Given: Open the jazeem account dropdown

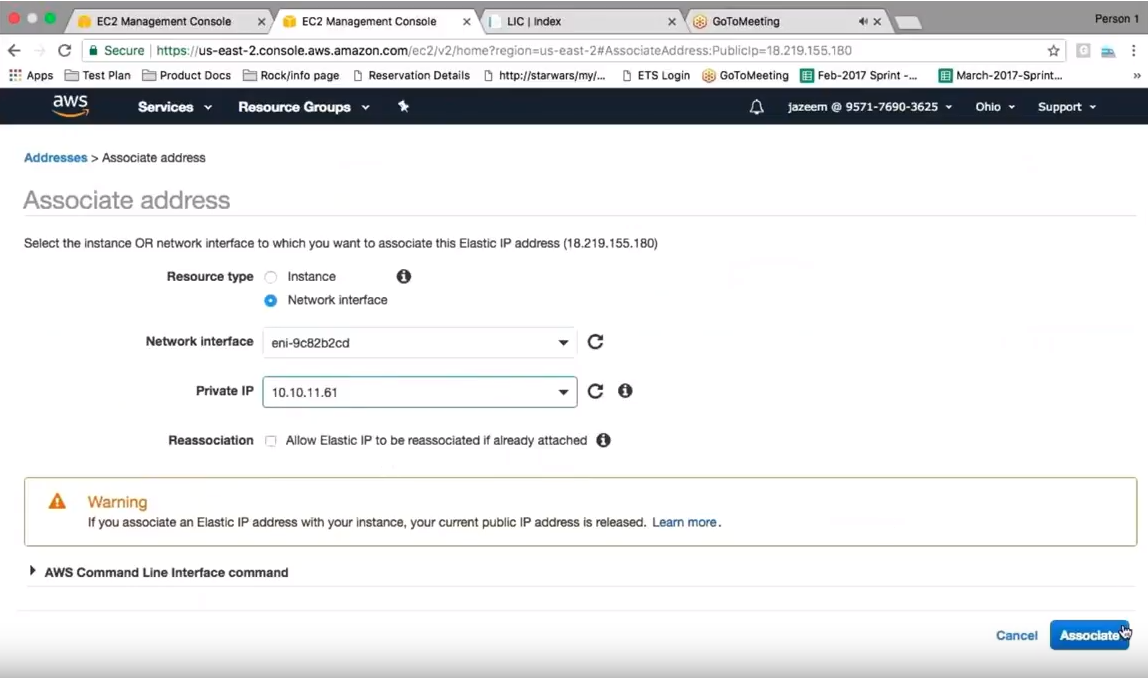Looking at the screenshot, I should click(870, 107).
